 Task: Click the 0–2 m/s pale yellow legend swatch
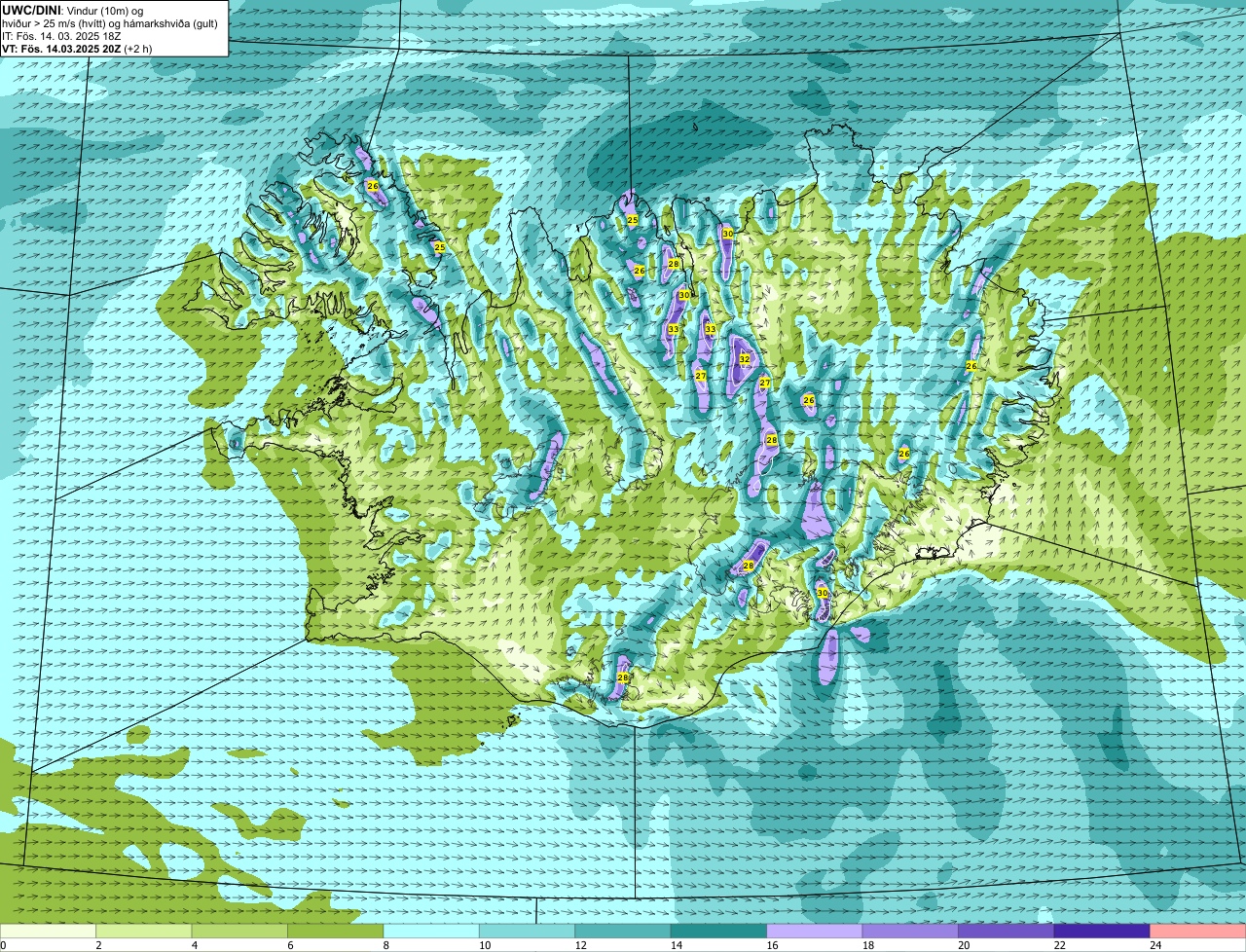pos(50,932)
